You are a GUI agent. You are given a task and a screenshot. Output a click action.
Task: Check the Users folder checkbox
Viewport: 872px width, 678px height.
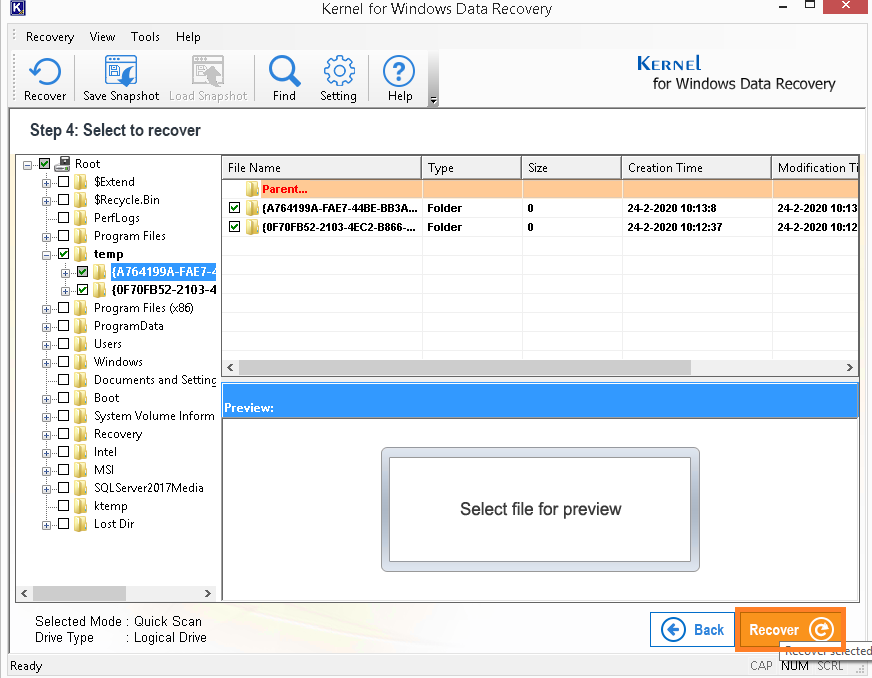coord(63,344)
